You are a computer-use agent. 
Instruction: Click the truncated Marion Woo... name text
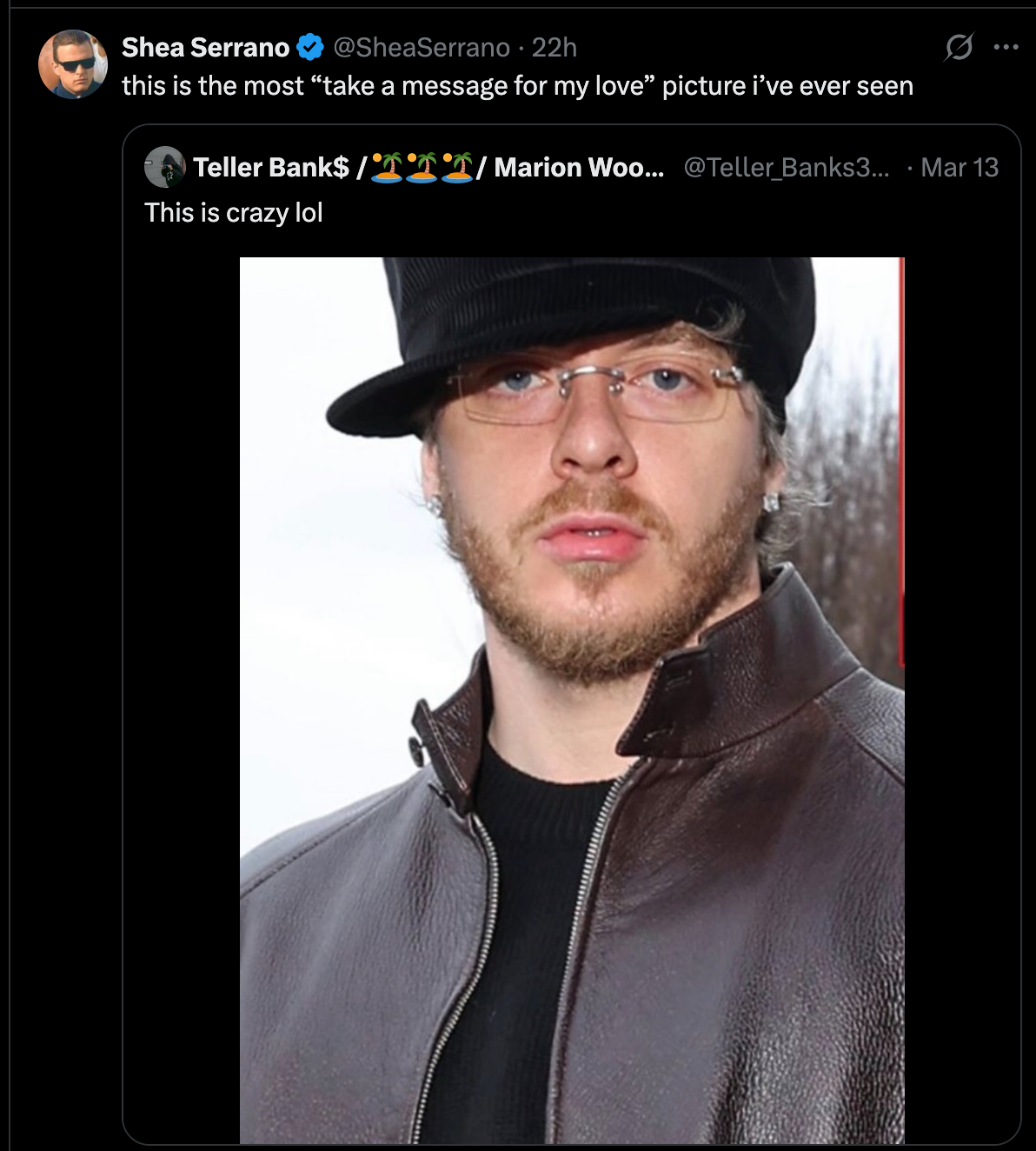[x=579, y=167]
